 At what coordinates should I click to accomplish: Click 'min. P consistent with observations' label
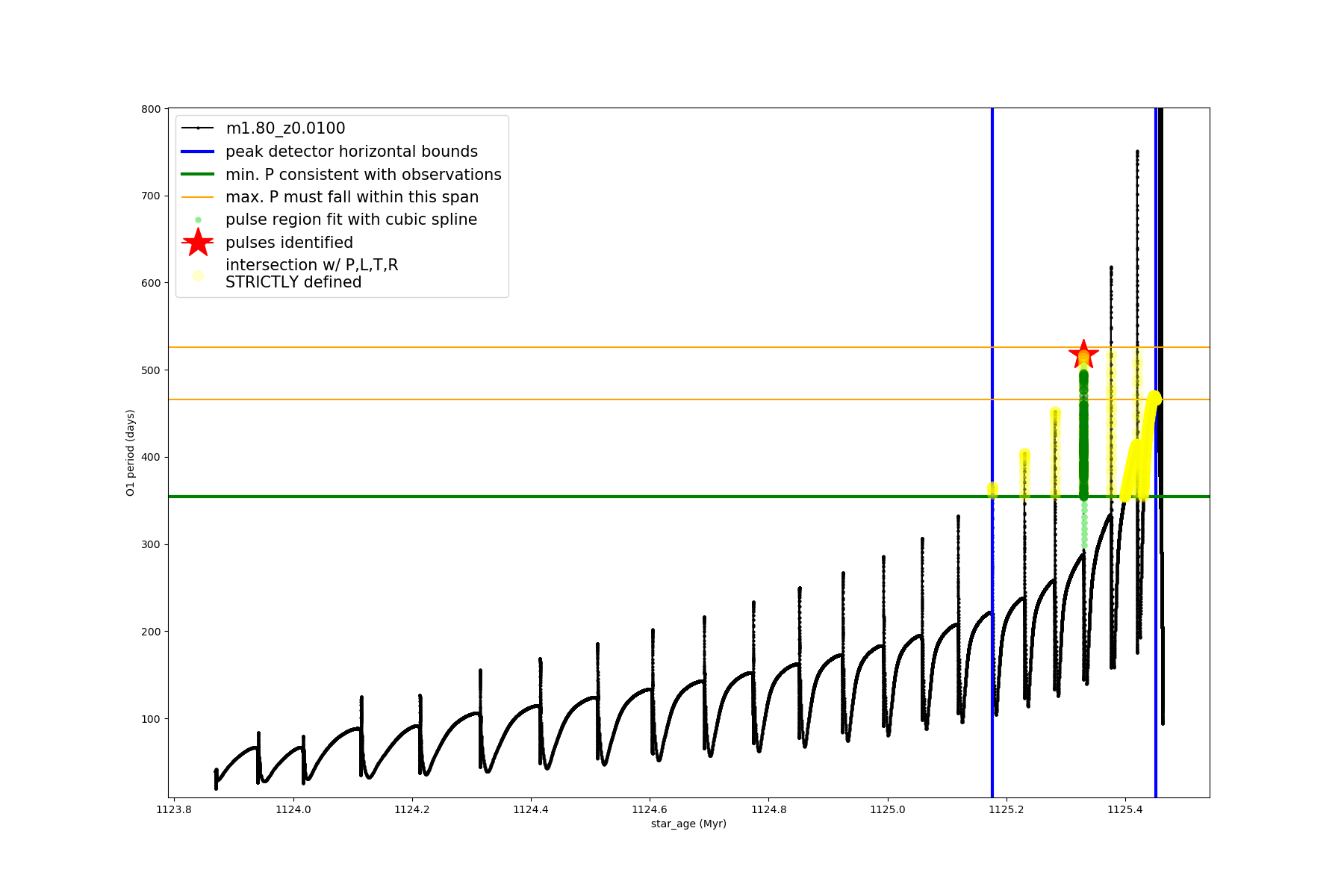pos(364,175)
